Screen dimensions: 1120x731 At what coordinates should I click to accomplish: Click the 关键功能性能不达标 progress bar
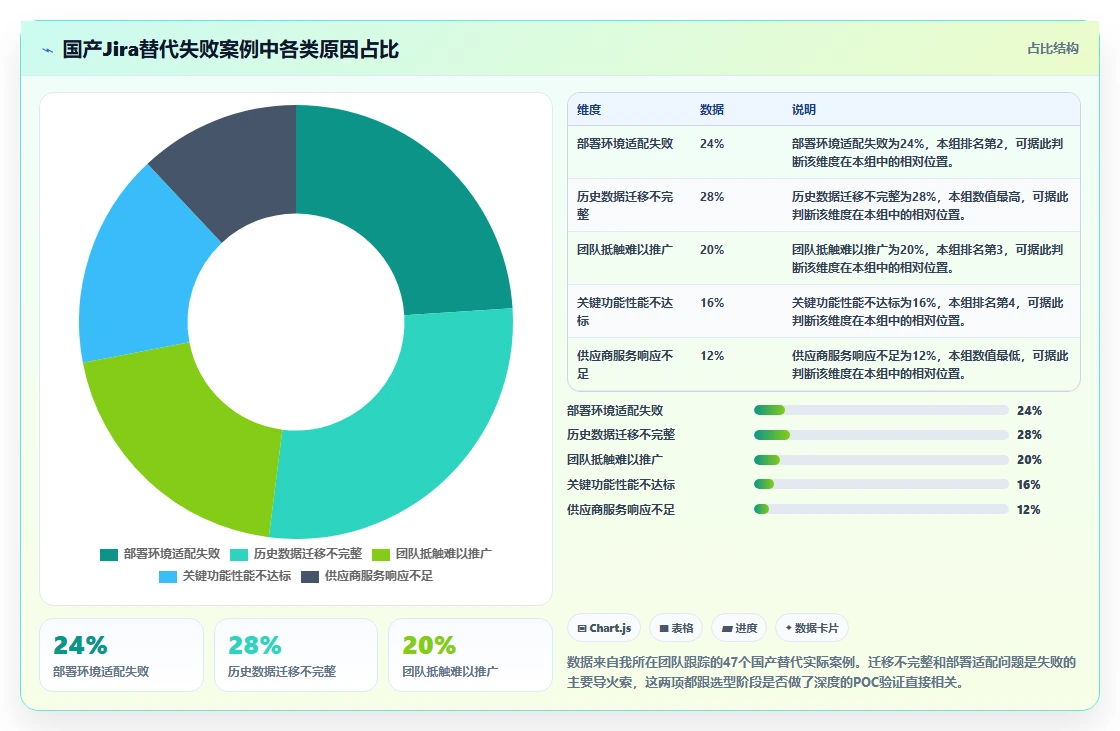tap(881, 484)
